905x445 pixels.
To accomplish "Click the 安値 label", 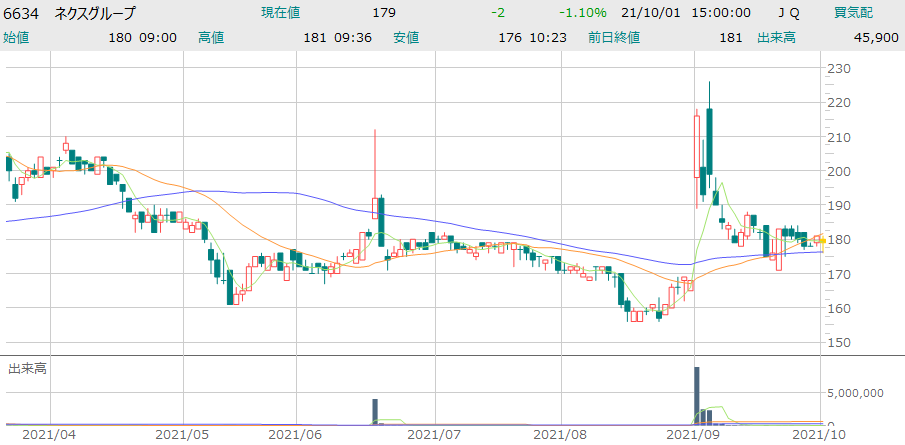I will 406,37.
